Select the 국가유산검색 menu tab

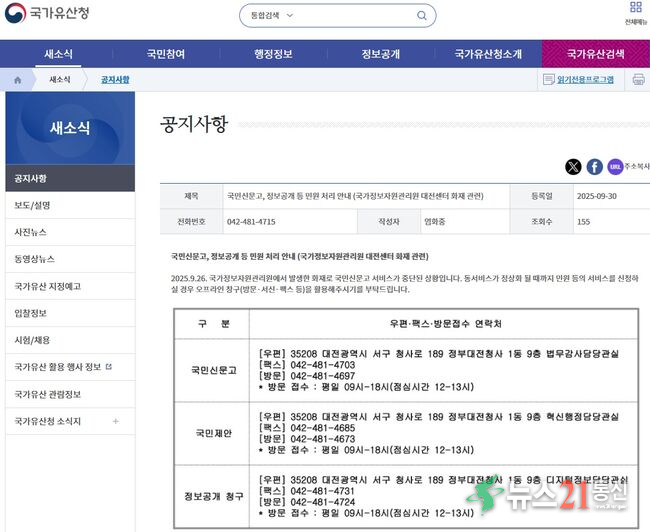pyautogui.click(x=595, y=54)
